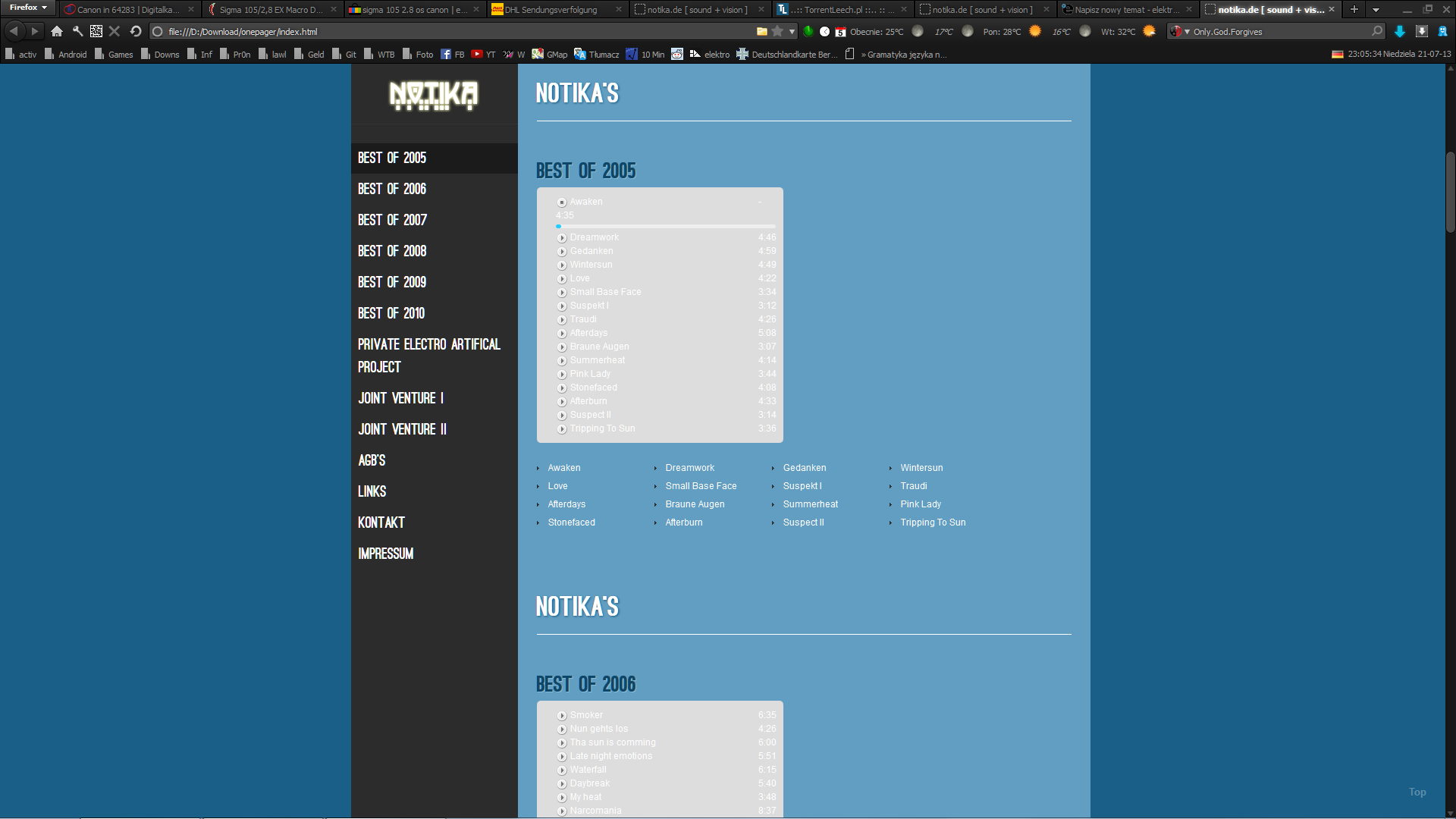Image resolution: width=1456 pixels, height=819 pixels.
Task: Select Best of 2005 from sidebar
Action: click(x=392, y=157)
